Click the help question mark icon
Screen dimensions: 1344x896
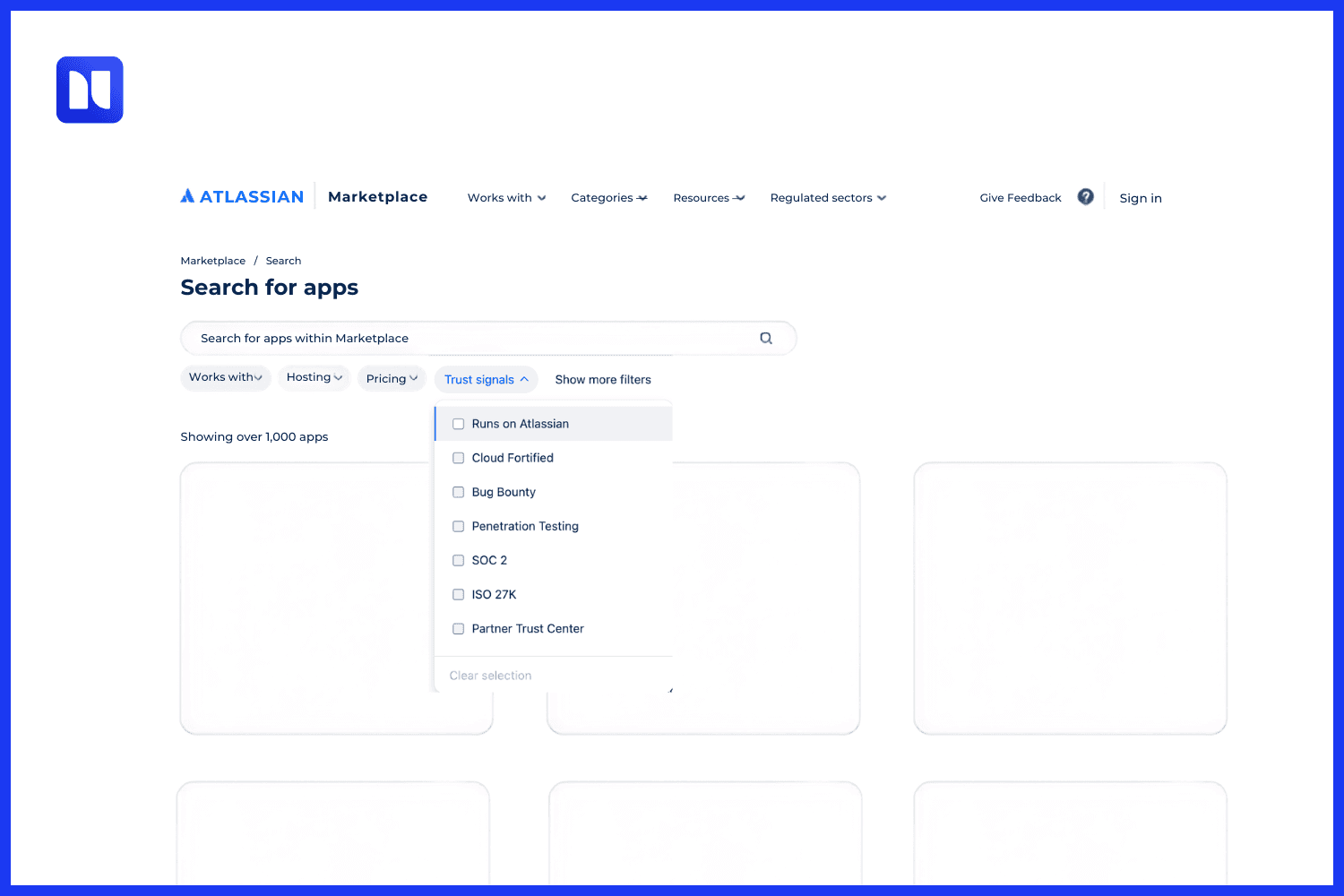pos(1085,197)
